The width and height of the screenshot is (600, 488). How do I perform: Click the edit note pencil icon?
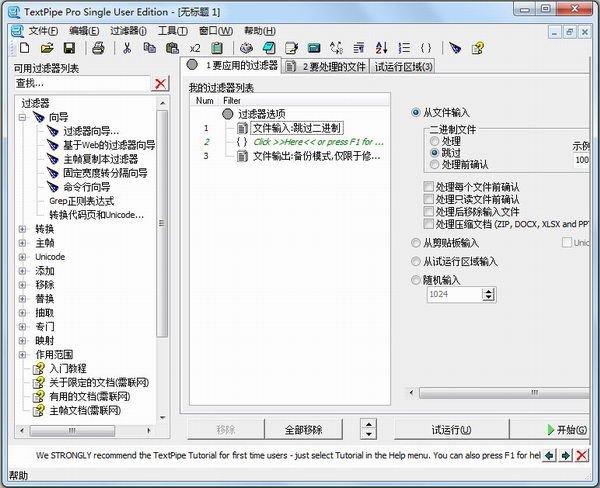[x=292, y=48]
